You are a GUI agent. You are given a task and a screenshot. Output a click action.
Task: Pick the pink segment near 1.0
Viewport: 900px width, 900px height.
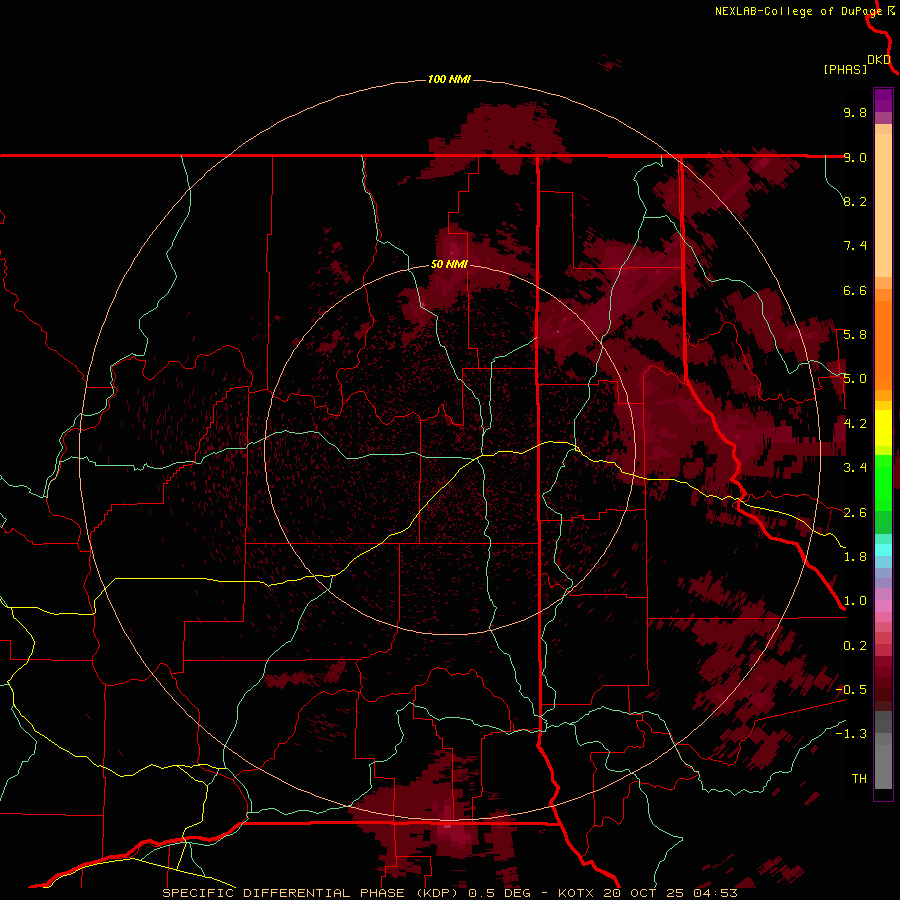pos(883,606)
